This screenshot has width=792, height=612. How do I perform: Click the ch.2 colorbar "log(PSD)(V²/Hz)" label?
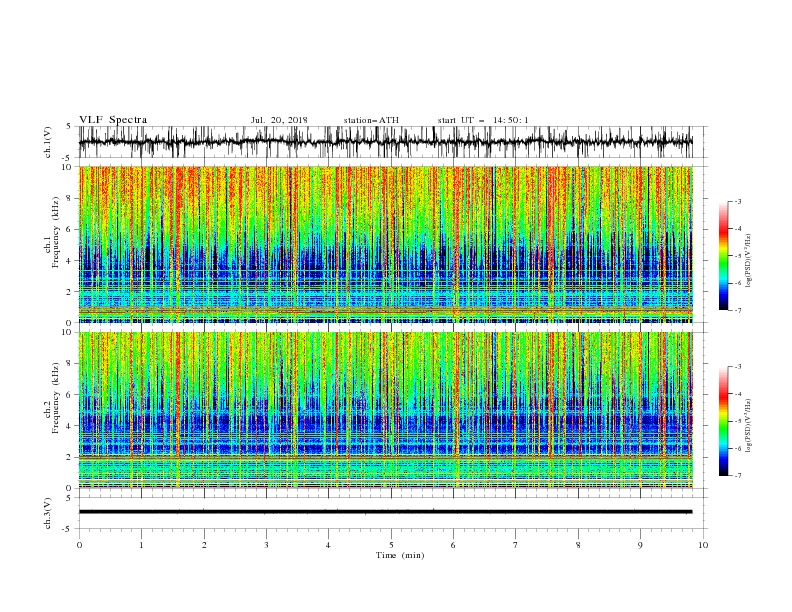point(749,425)
